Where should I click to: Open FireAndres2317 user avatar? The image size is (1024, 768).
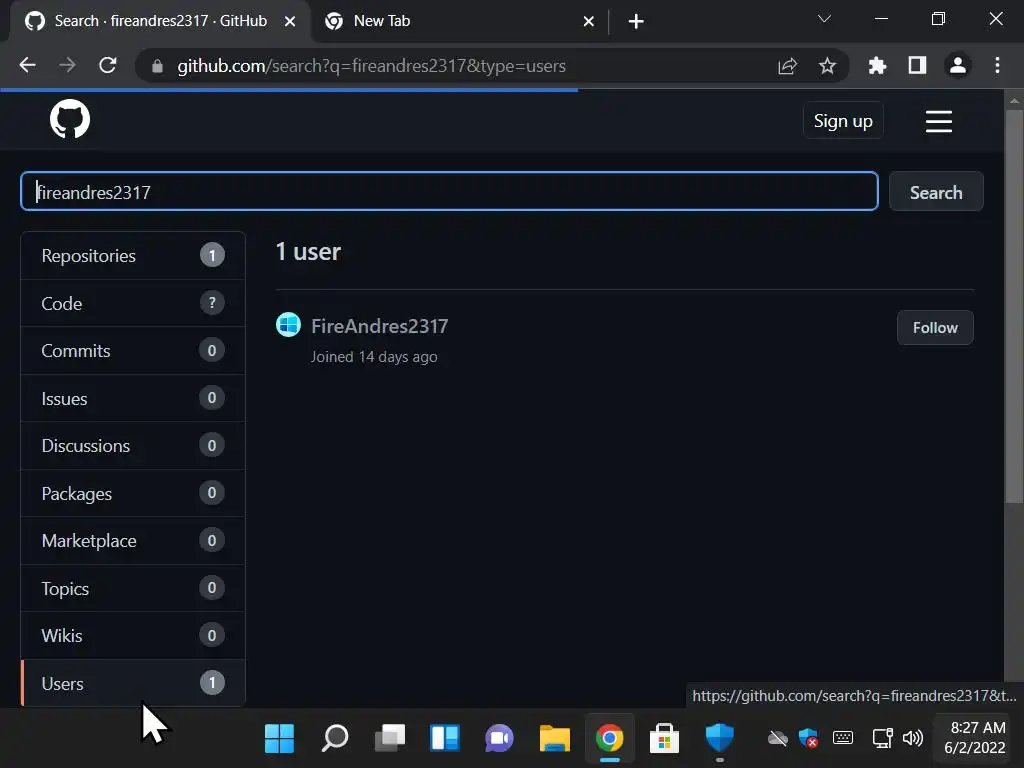[288, 325]
